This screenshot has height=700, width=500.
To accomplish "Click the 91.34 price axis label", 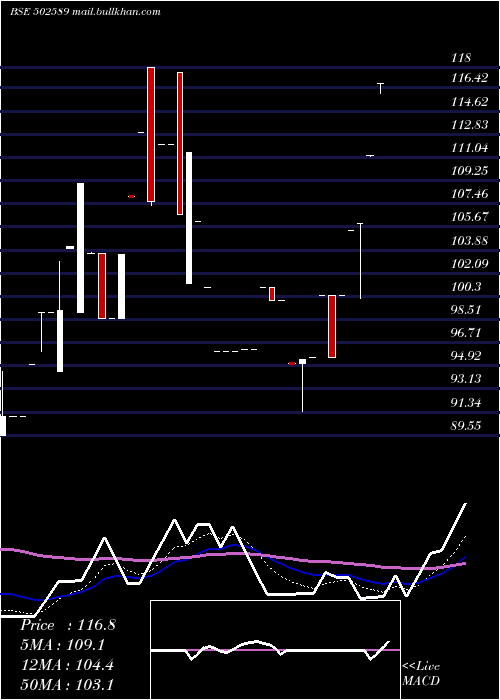I will 466,403.
